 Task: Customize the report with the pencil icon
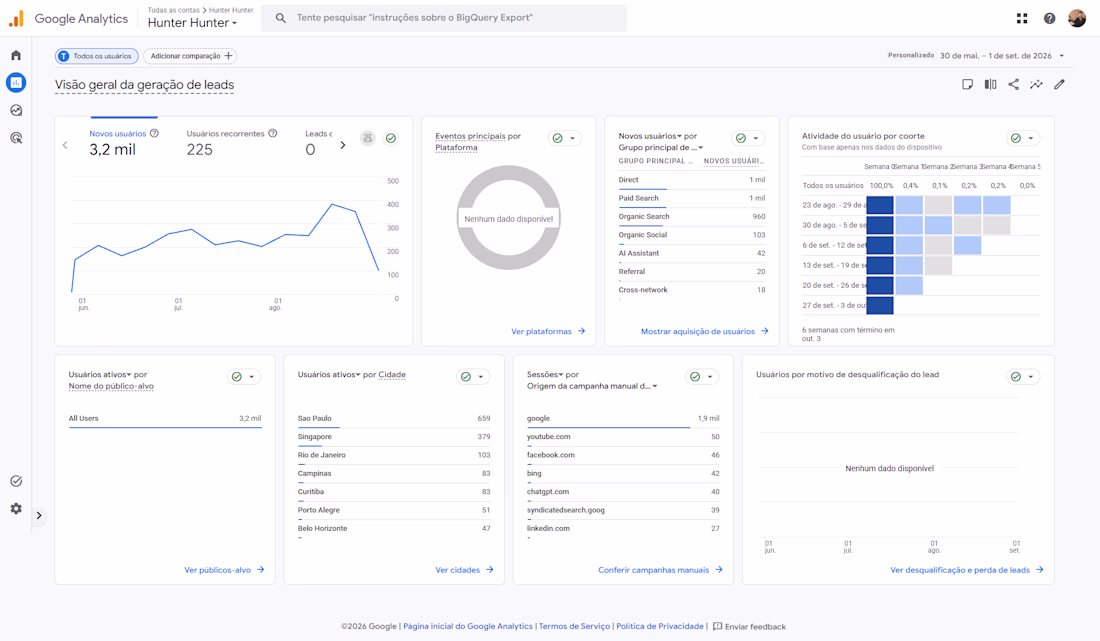(1059, 84)
